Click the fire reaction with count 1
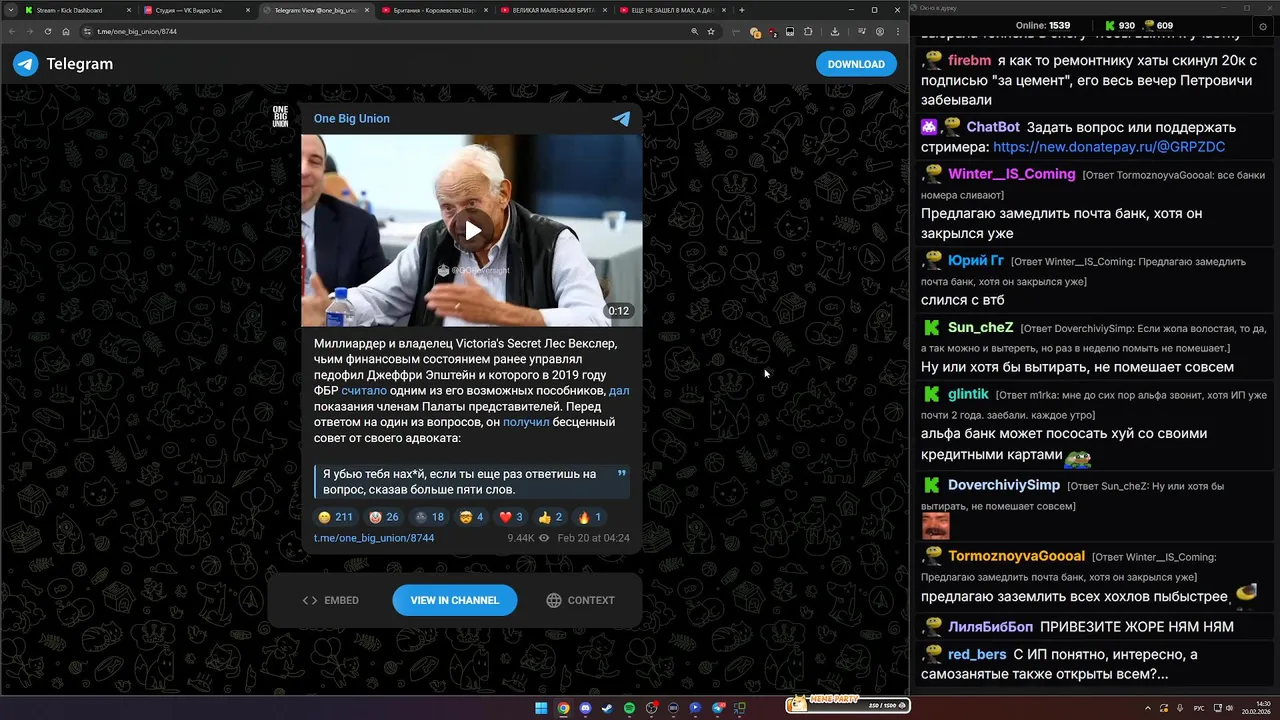The width and height of the screenshot is (1280, 720). 590,517
